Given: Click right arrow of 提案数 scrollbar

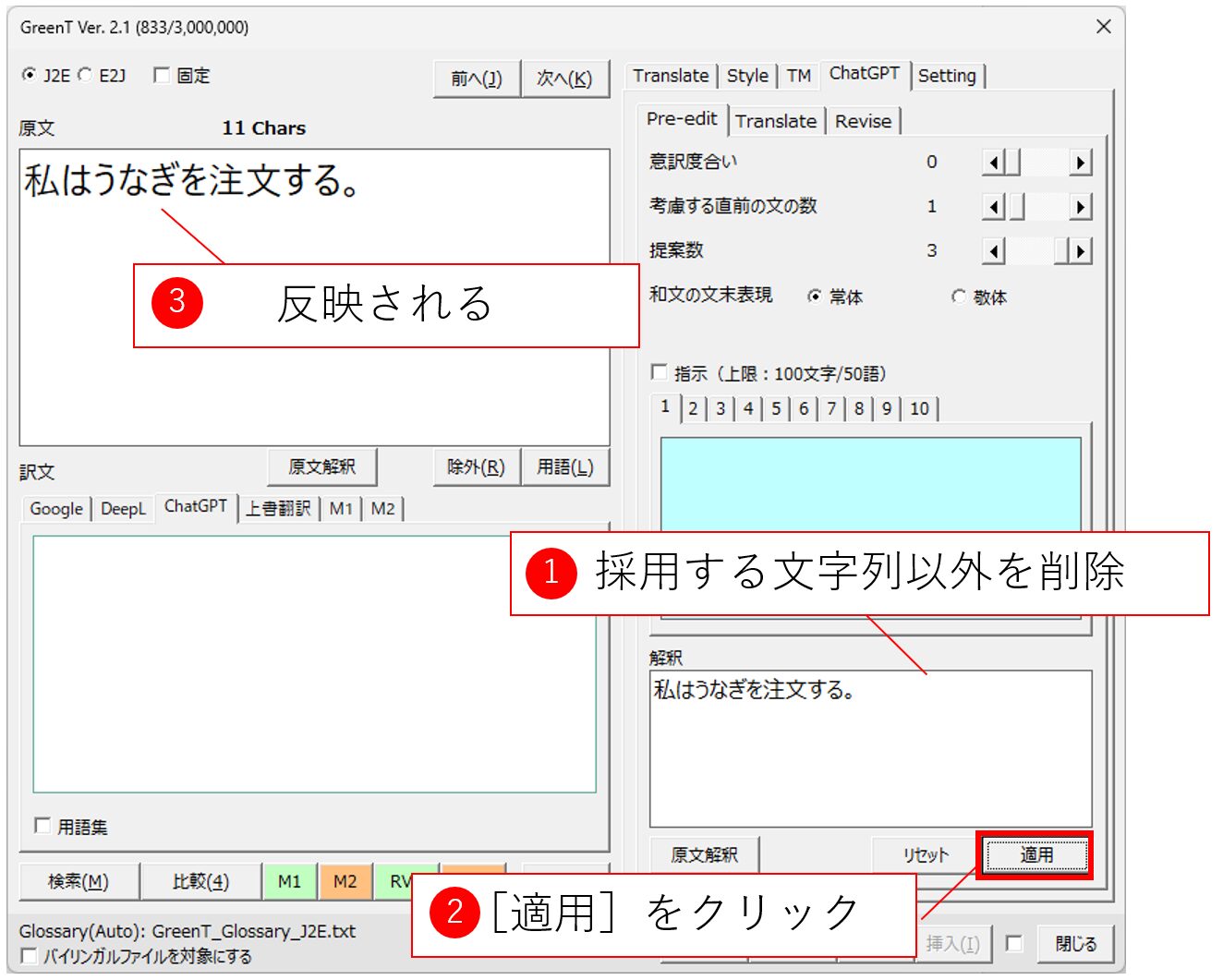Looking at the screenshot, I should (x=1080, y=251).
